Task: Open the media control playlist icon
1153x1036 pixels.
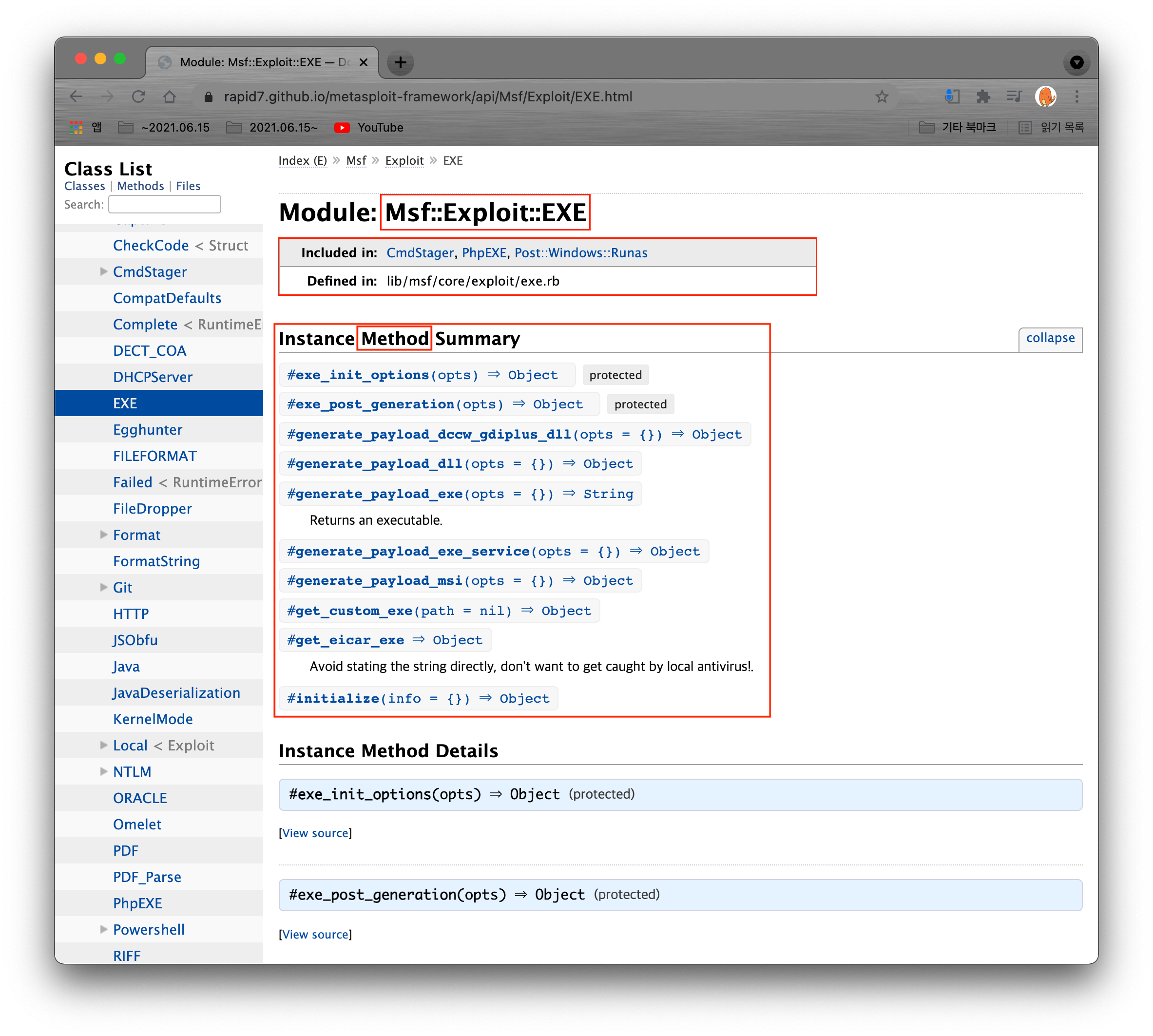Action: [1014, 97]
